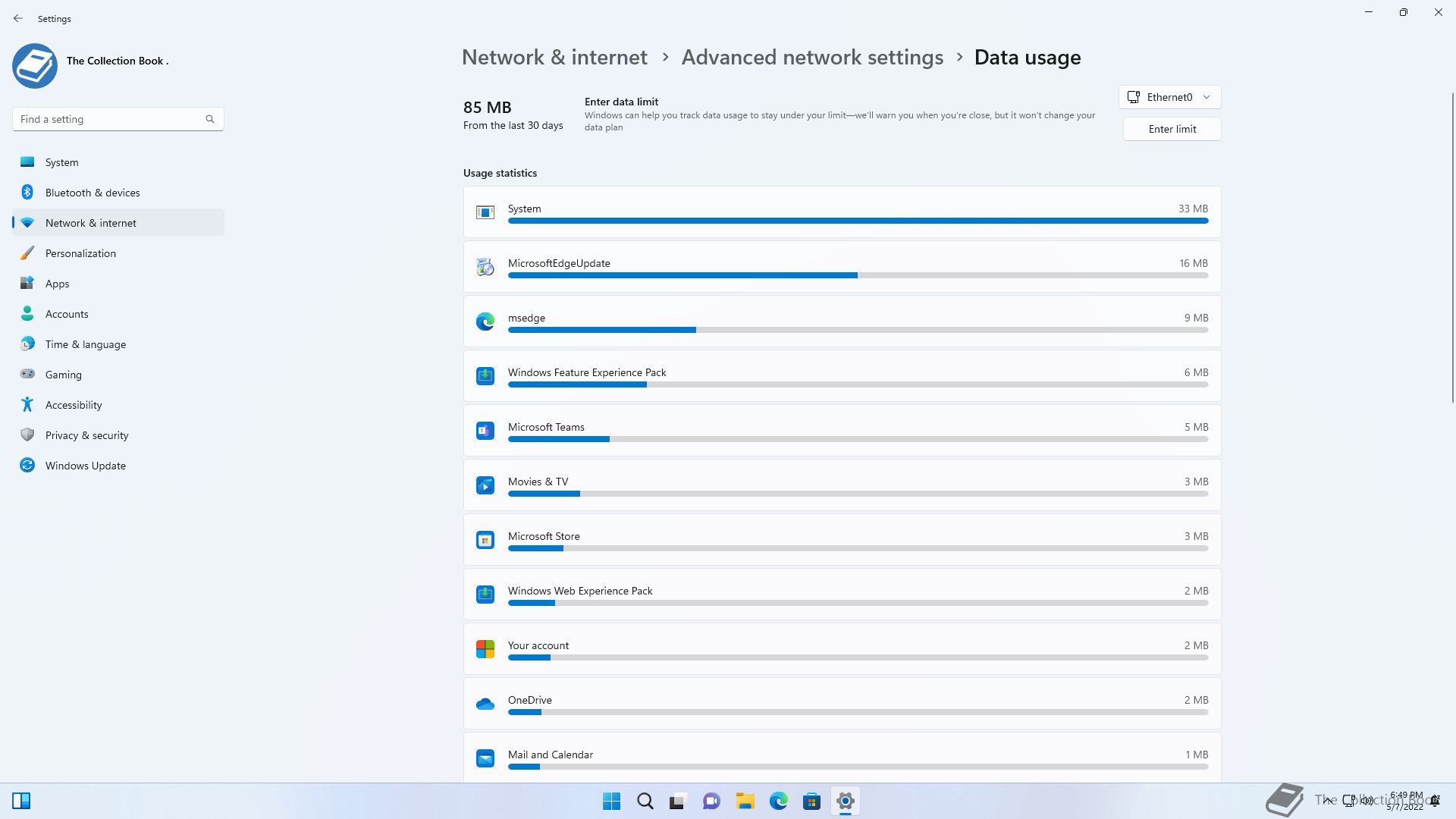Open Bluetooth & devices category
This screenshot has height=819, width=1456.
pyautogui.click(x=118, y=193)
